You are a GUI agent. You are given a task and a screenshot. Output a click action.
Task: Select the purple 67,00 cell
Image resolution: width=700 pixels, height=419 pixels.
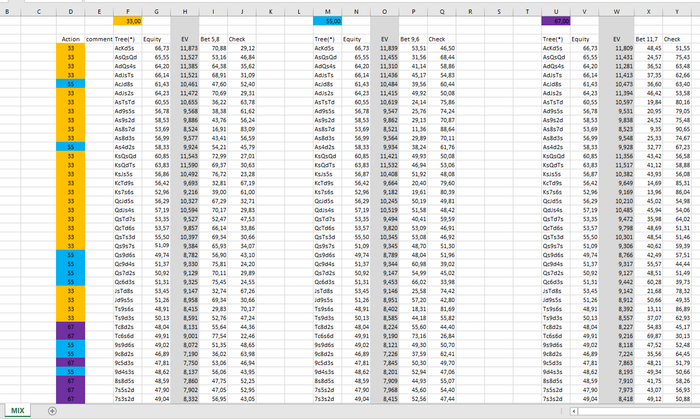coord(556,21)
